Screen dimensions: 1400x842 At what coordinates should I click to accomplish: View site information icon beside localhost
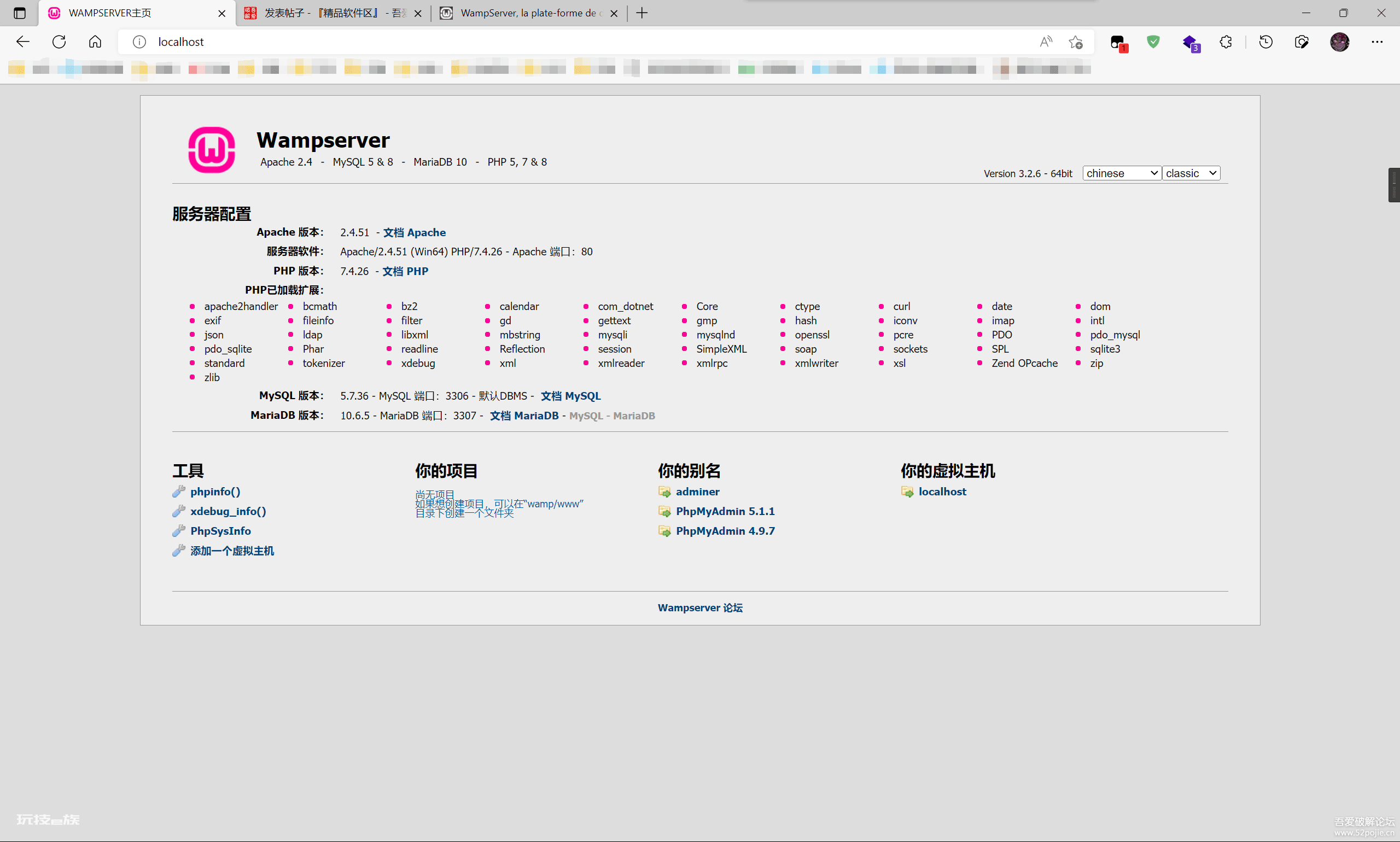click(x=139, y=42)
